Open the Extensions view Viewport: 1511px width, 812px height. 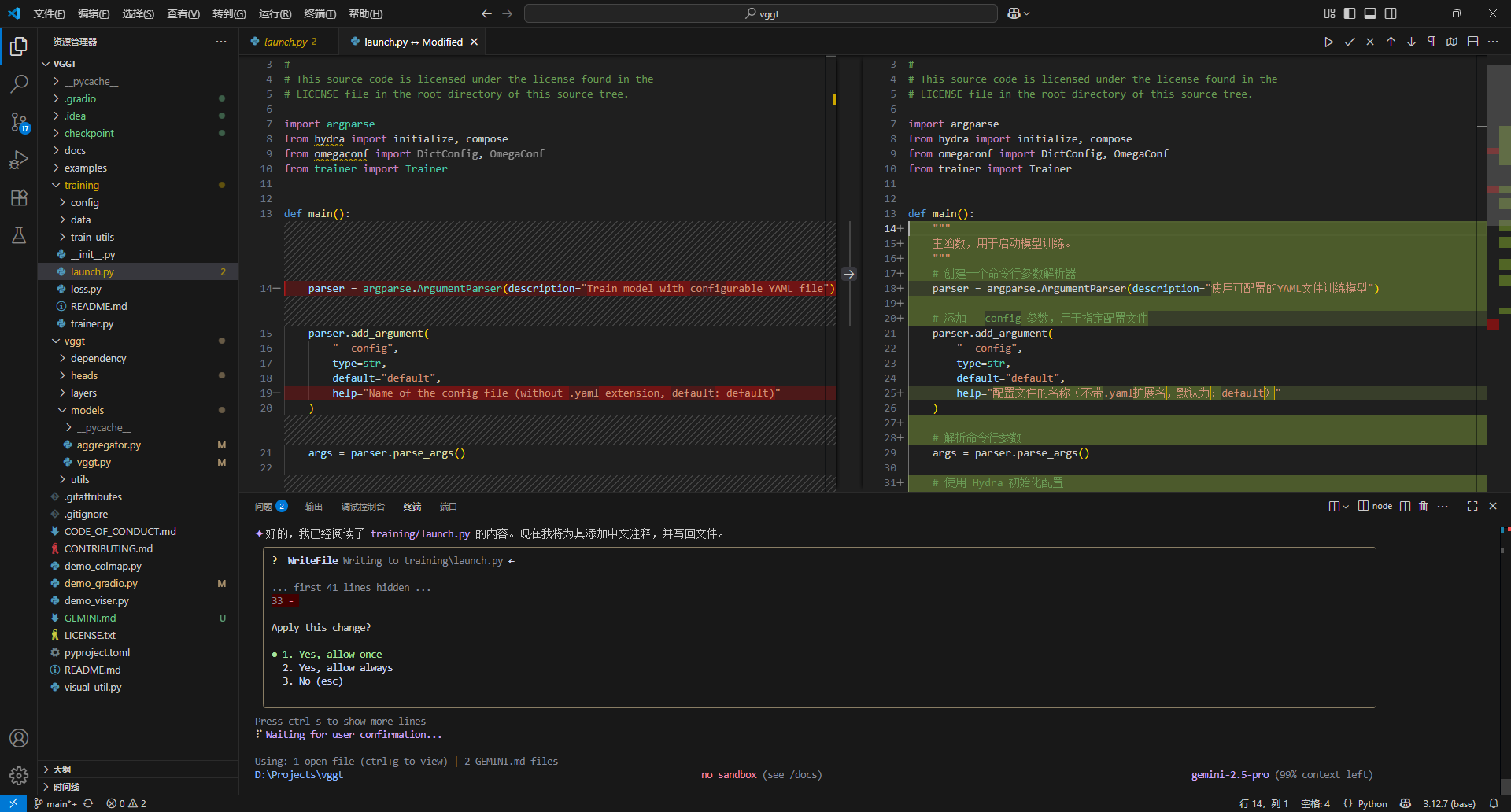coord(19,197)
